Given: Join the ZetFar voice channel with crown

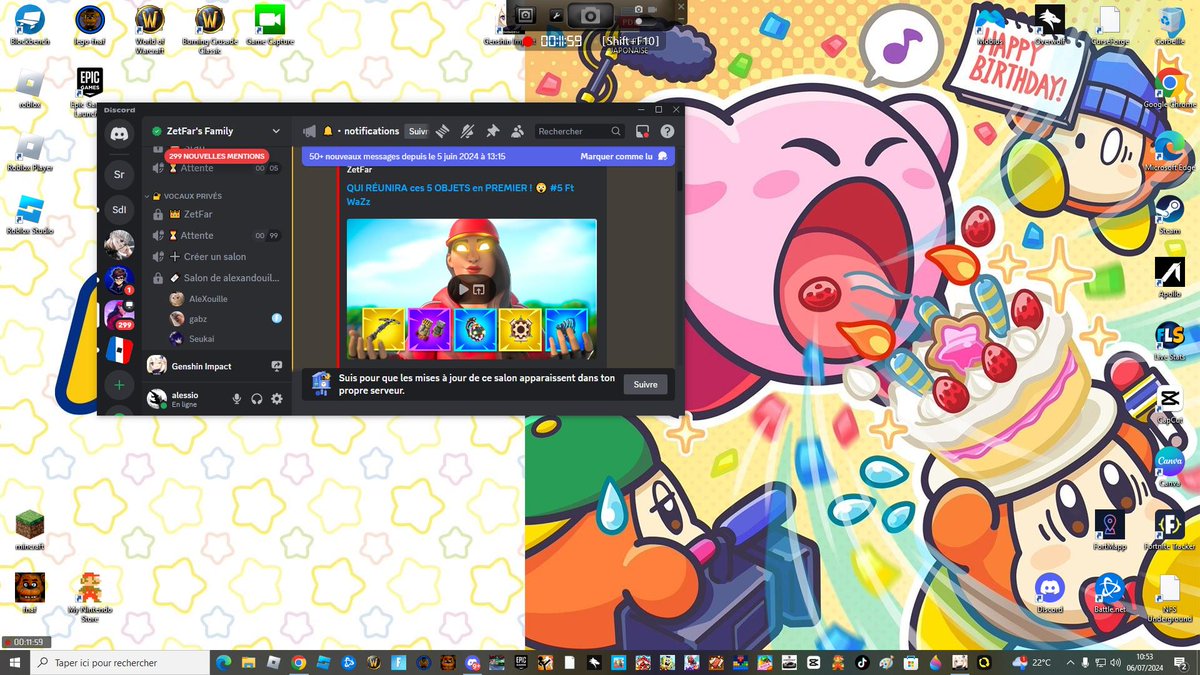Looking at the screenshot, I should coord(216,214).
